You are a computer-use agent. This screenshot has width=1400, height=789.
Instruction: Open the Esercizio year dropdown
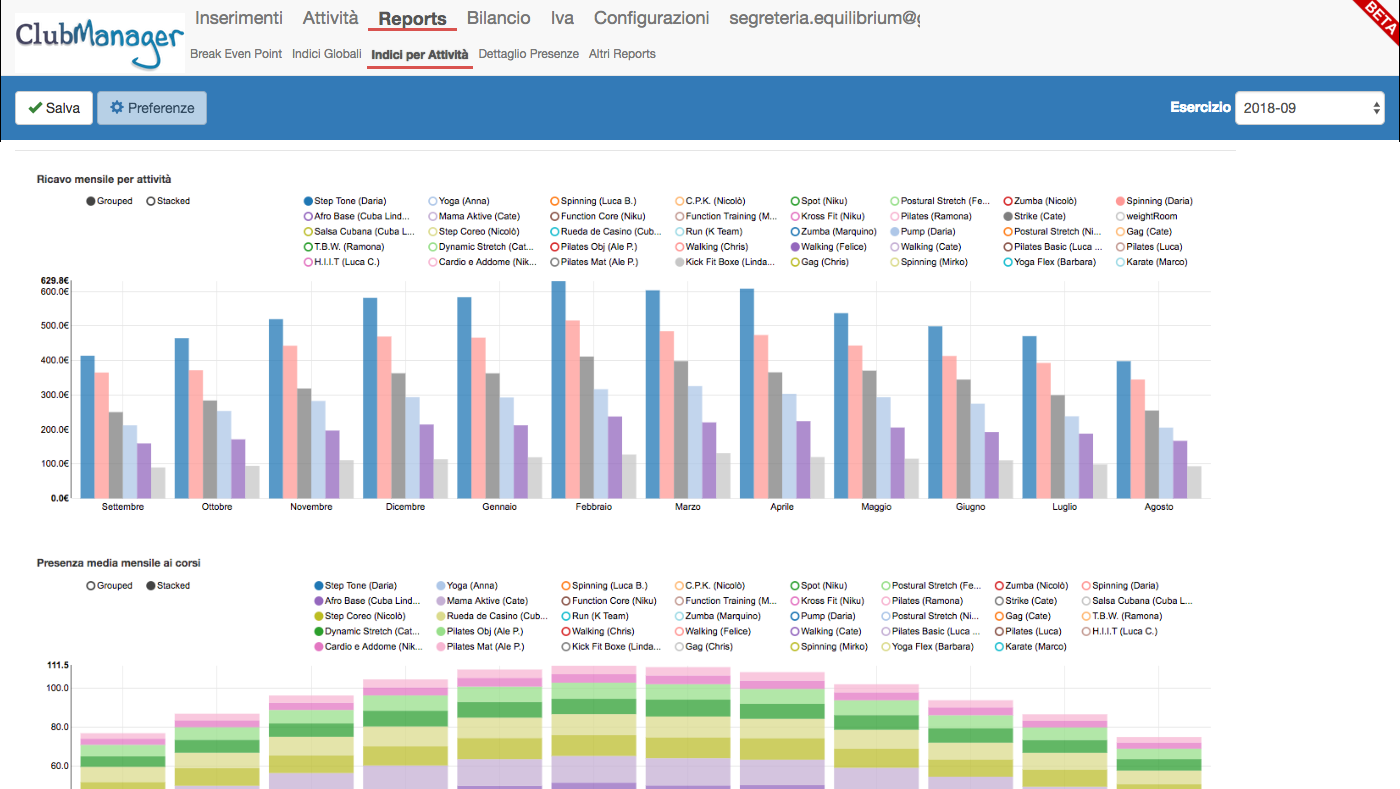click(1309, 108)
